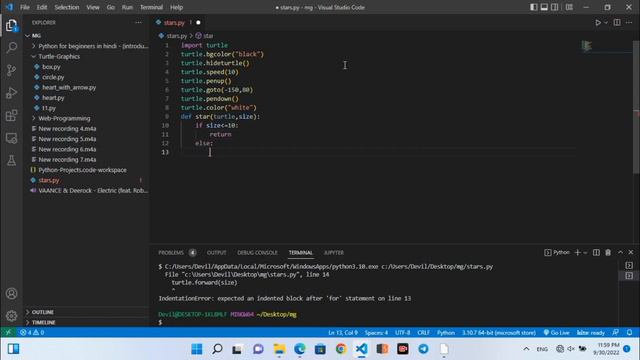Open box.py in the explorer
640x360 pixels.
coord(51,67)
